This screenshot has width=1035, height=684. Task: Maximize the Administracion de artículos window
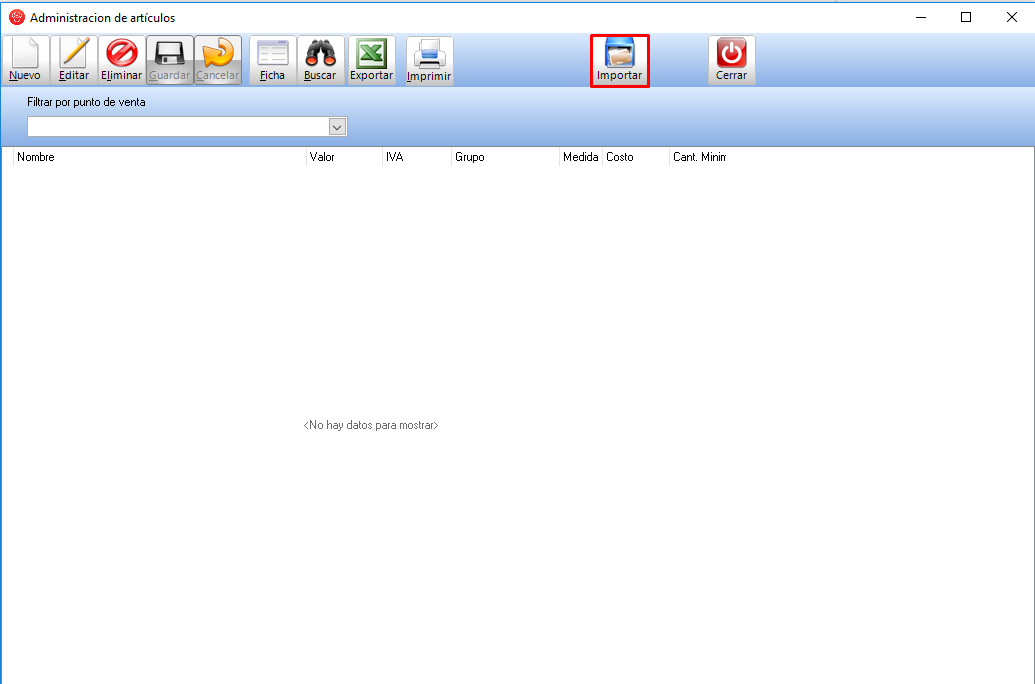pos(966,17)
